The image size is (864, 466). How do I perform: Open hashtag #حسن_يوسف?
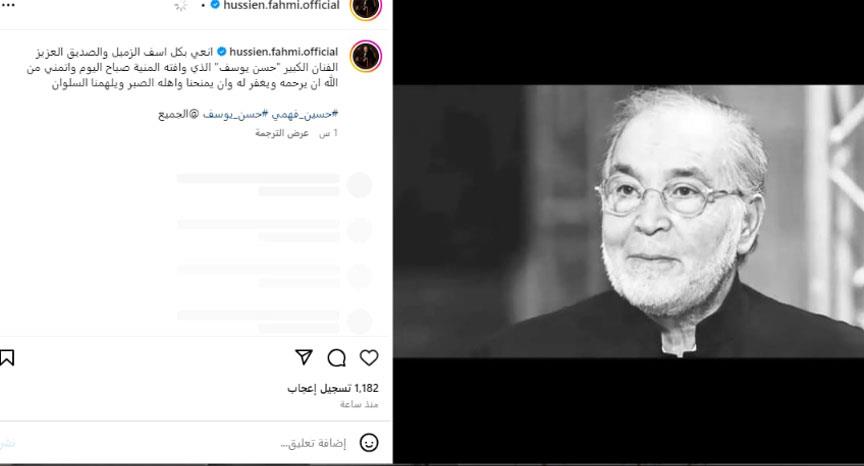tap(235, 114)
